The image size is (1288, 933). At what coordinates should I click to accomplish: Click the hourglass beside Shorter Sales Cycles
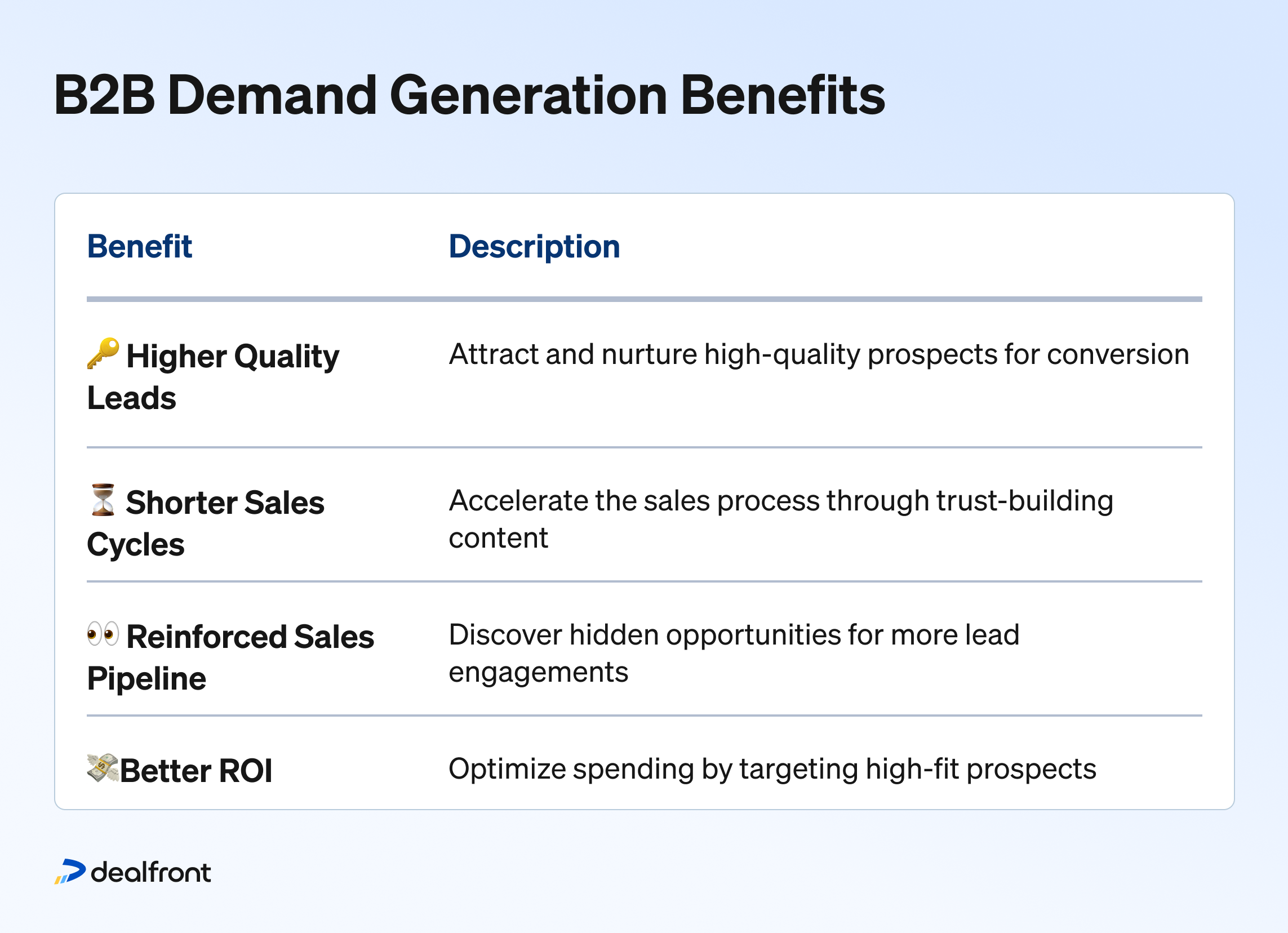click(x=101, y=500)
